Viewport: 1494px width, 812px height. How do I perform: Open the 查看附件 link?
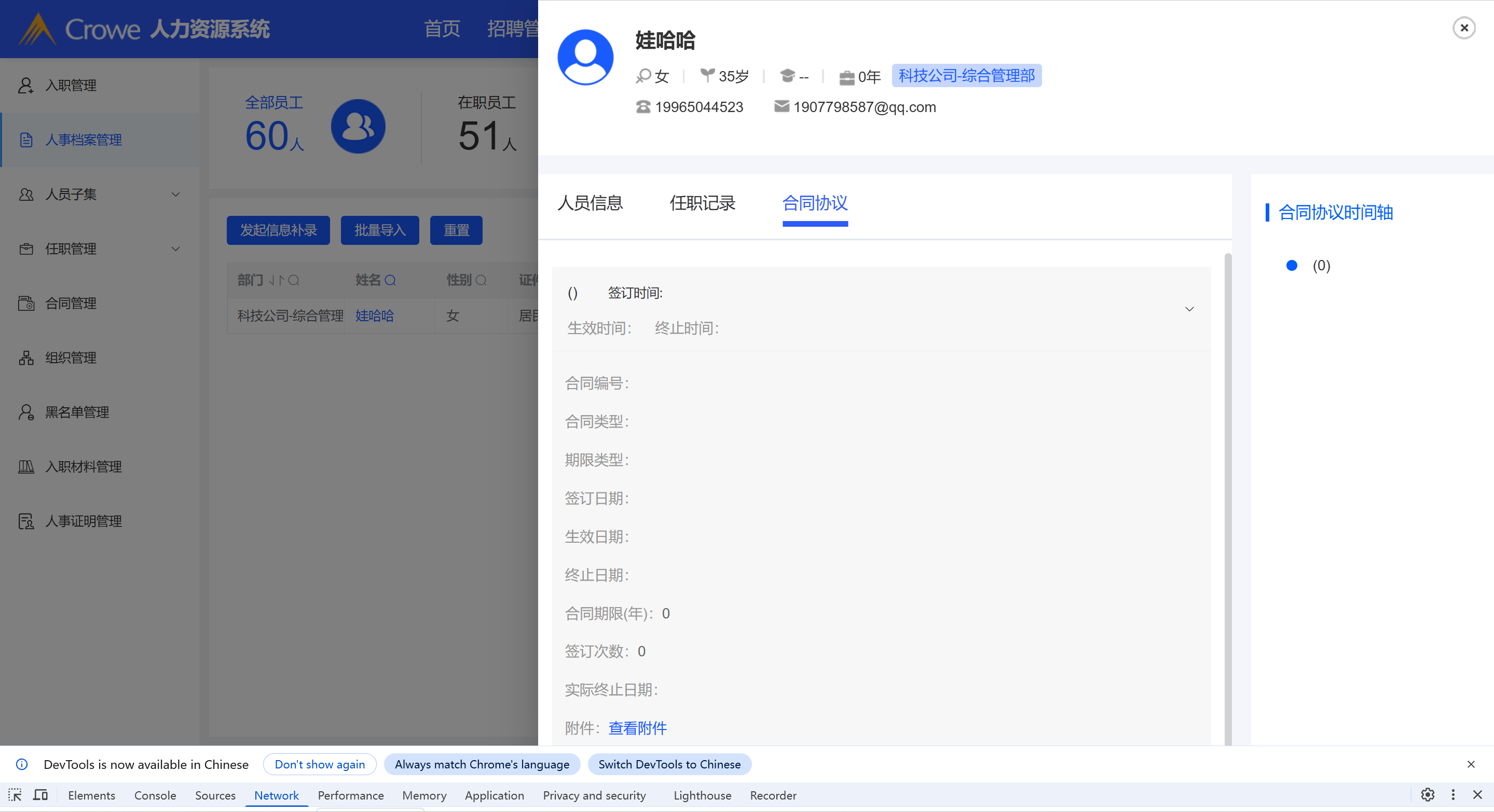[637, 728]
